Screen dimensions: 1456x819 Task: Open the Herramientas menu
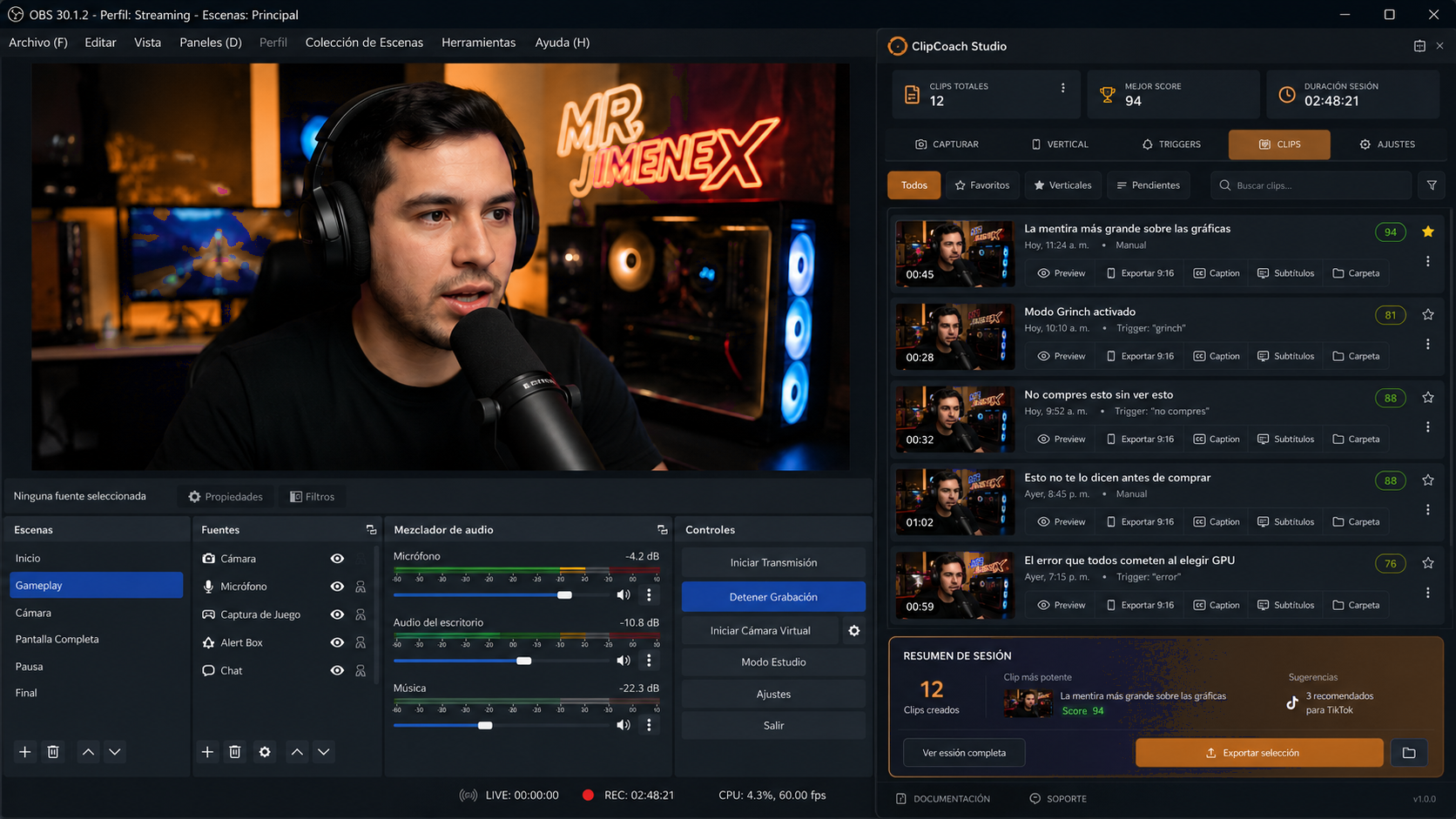(478, 43)
